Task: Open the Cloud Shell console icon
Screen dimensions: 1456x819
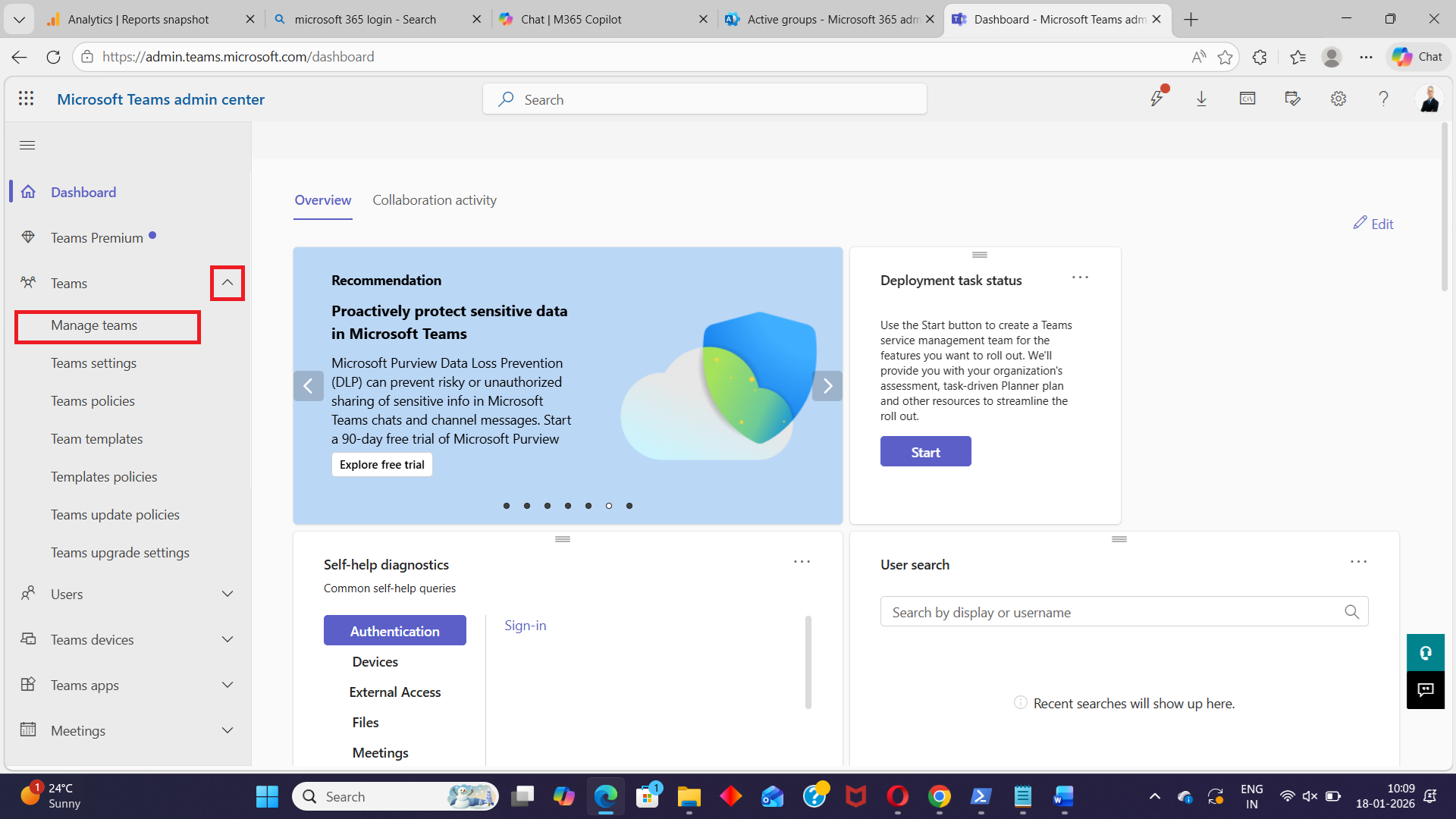Action: click(1247, 99)
